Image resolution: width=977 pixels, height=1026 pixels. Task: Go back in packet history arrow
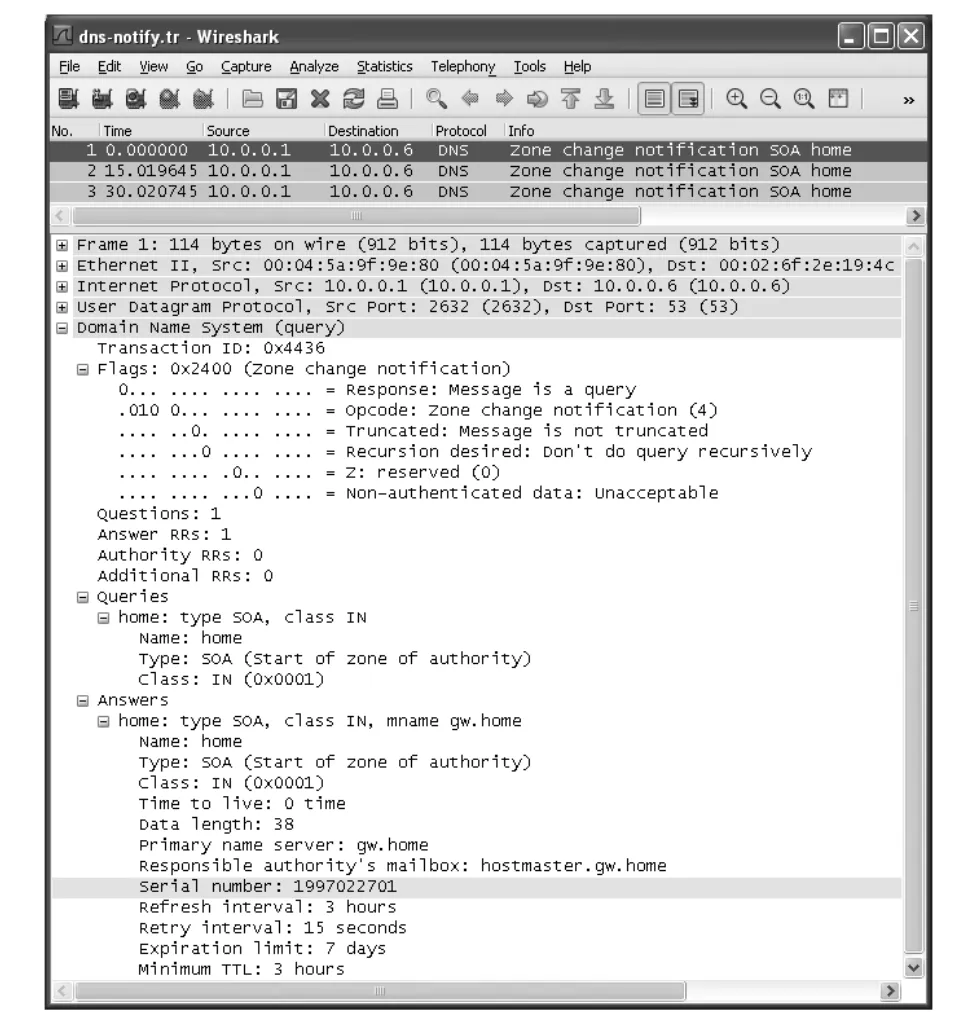470,99
